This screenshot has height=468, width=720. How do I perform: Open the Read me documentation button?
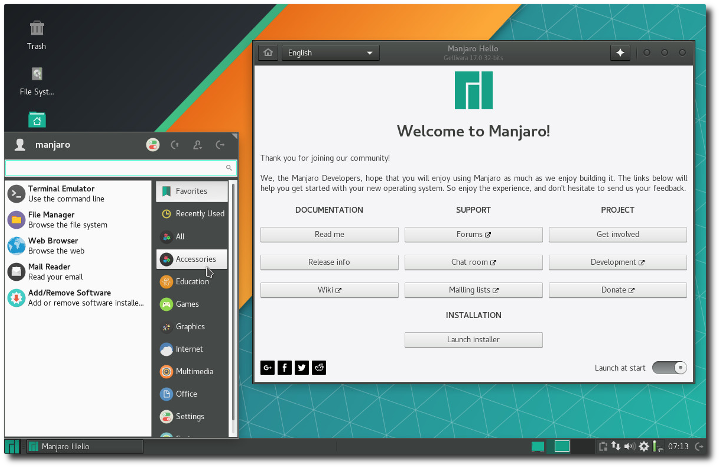tap(329, 235)
